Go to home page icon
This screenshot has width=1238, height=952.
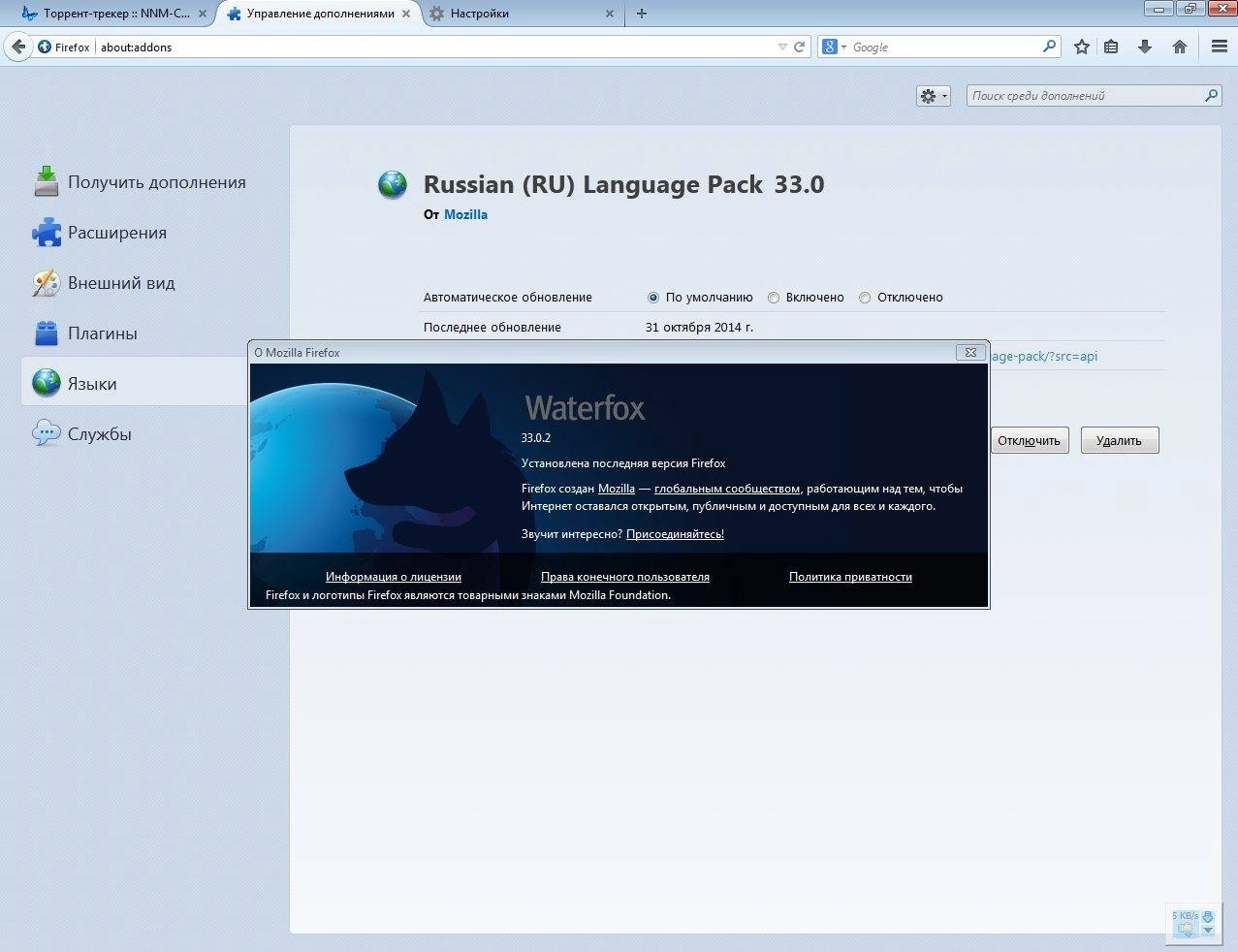[x=1180, y=47]
